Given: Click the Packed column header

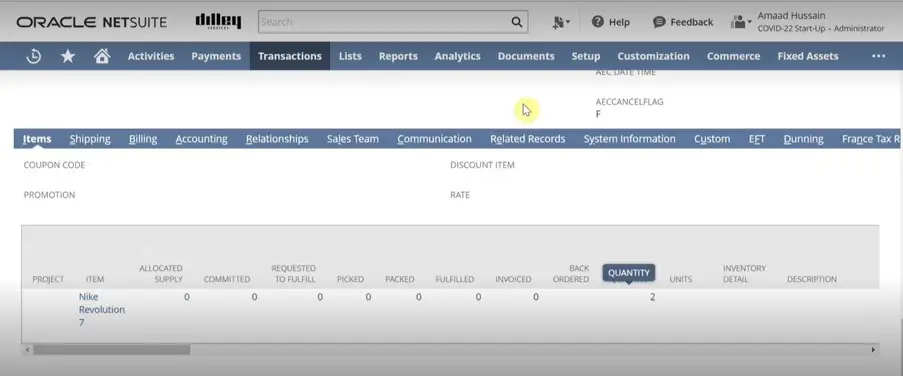Looking at the screenshot, I should [400, 279].
